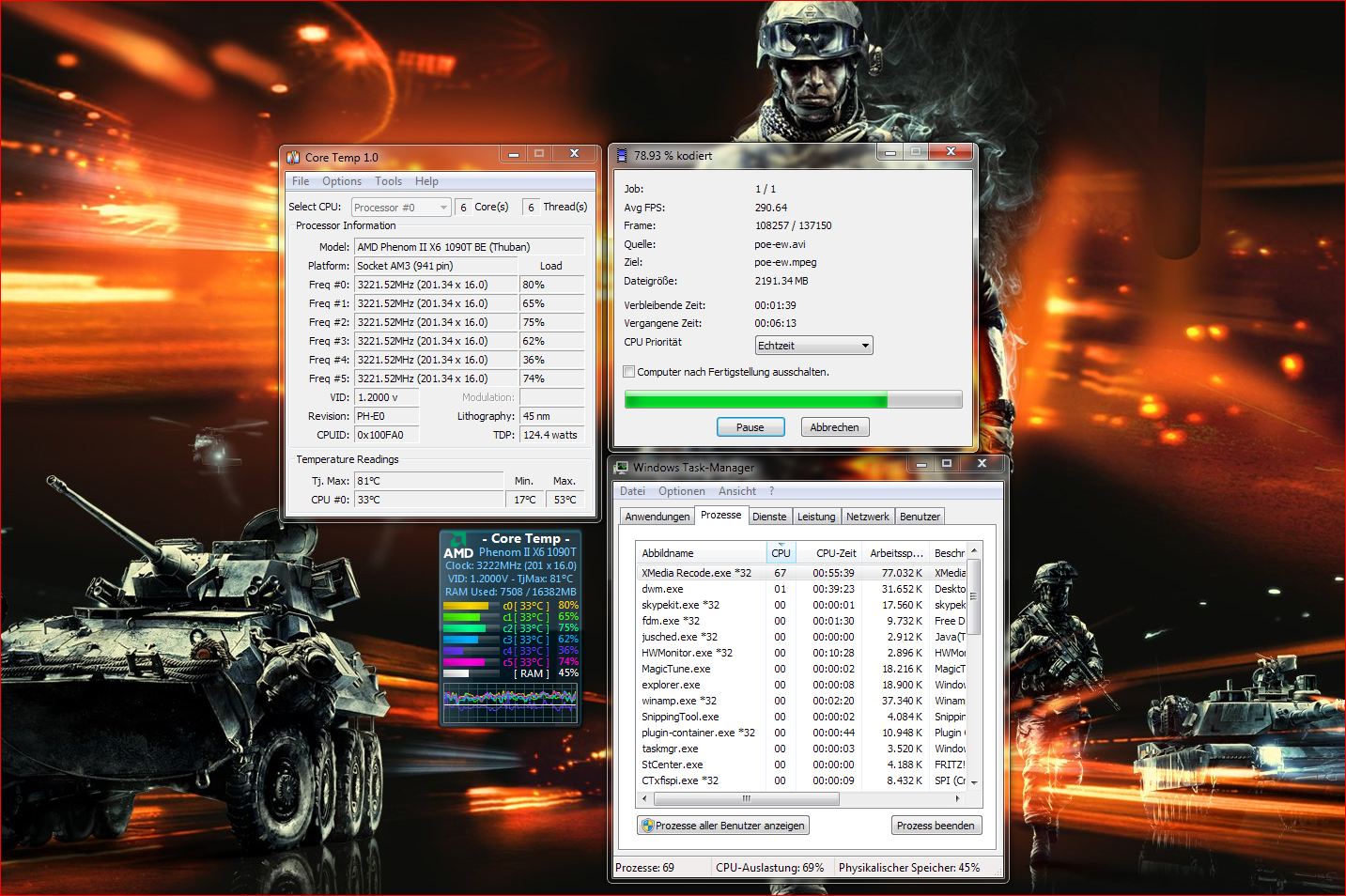Click the Task-Manager title bar icon

point(622,468)
